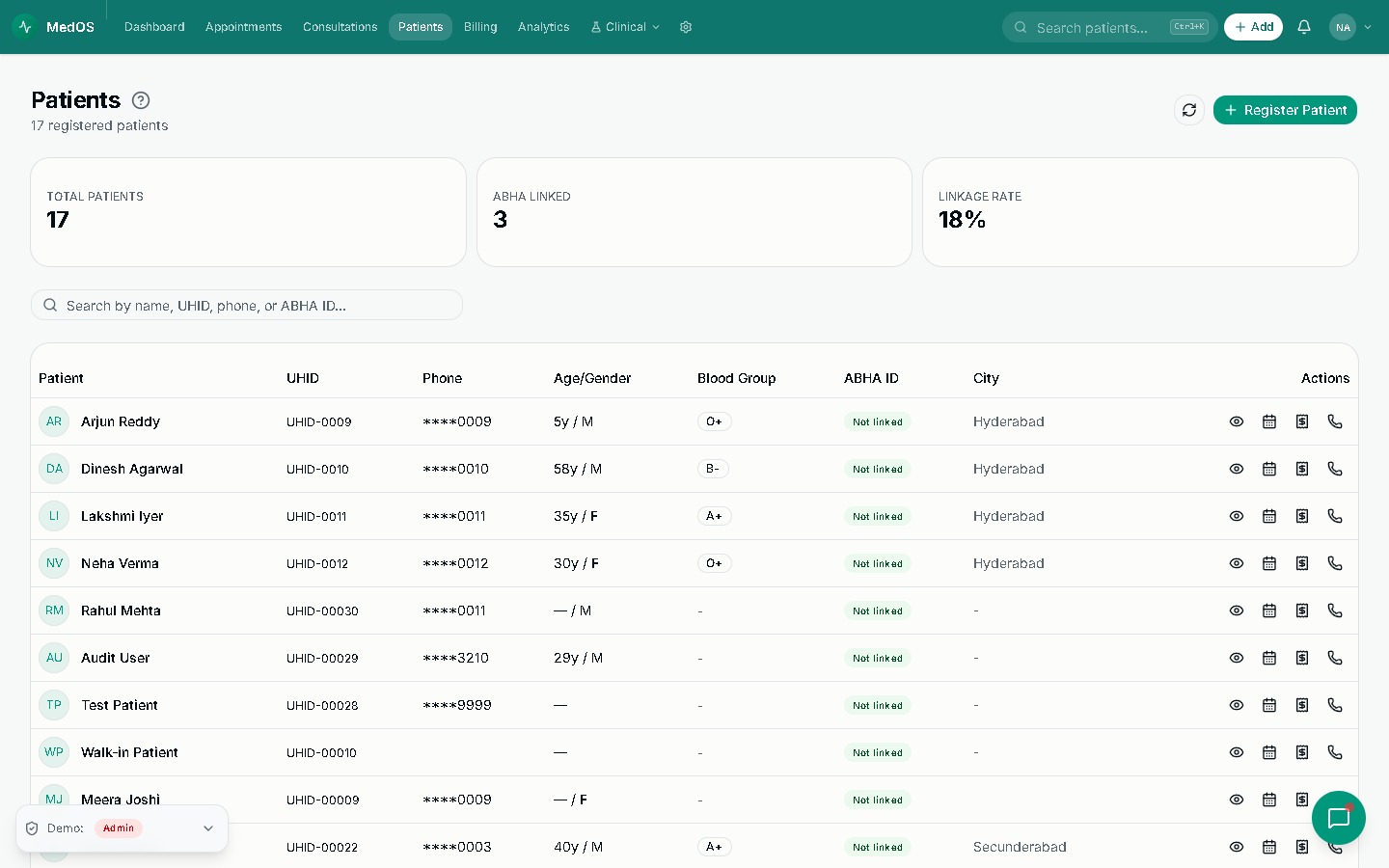View Test Patient via eye icon
This screenshot has height=868, width=1389.
tap(1237, 705)
